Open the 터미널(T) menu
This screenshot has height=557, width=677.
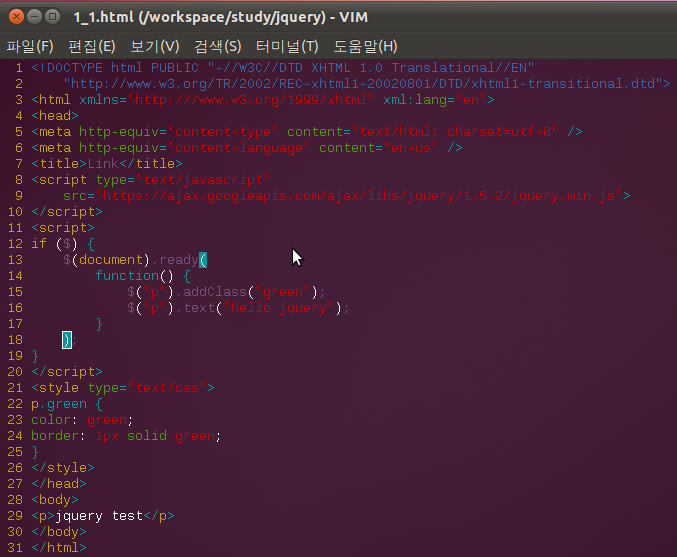[x=287, y=46]
